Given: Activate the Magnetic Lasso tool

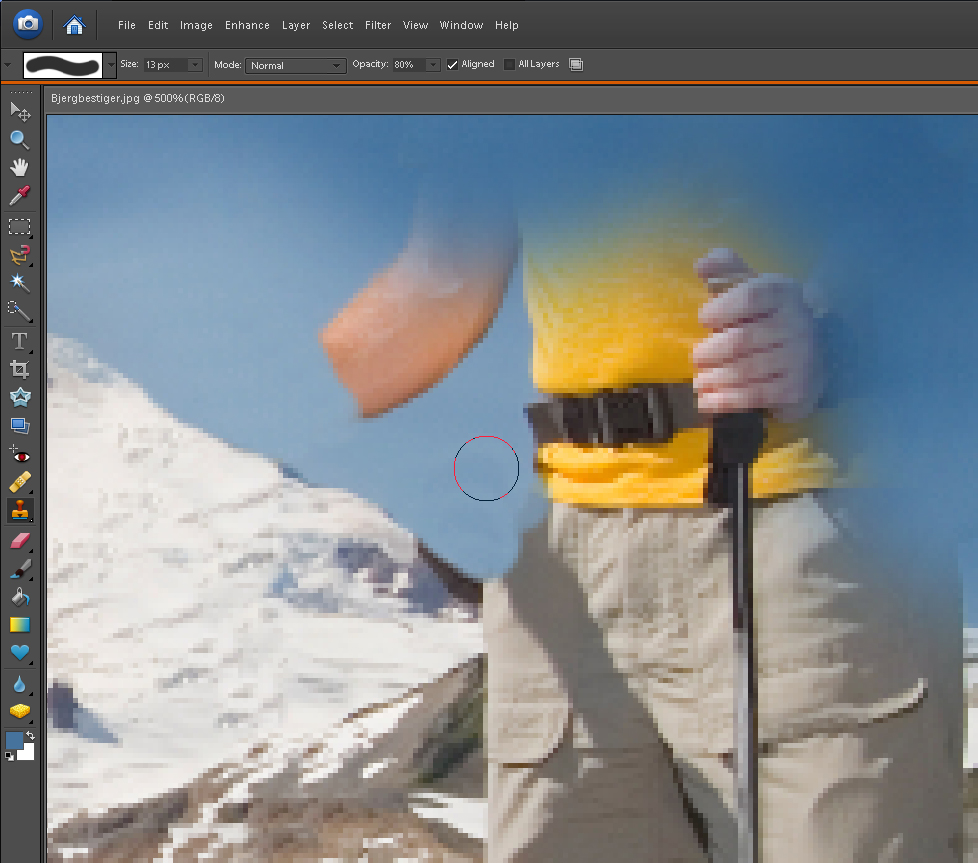Looking at the screenshot, I should [19, 255].
